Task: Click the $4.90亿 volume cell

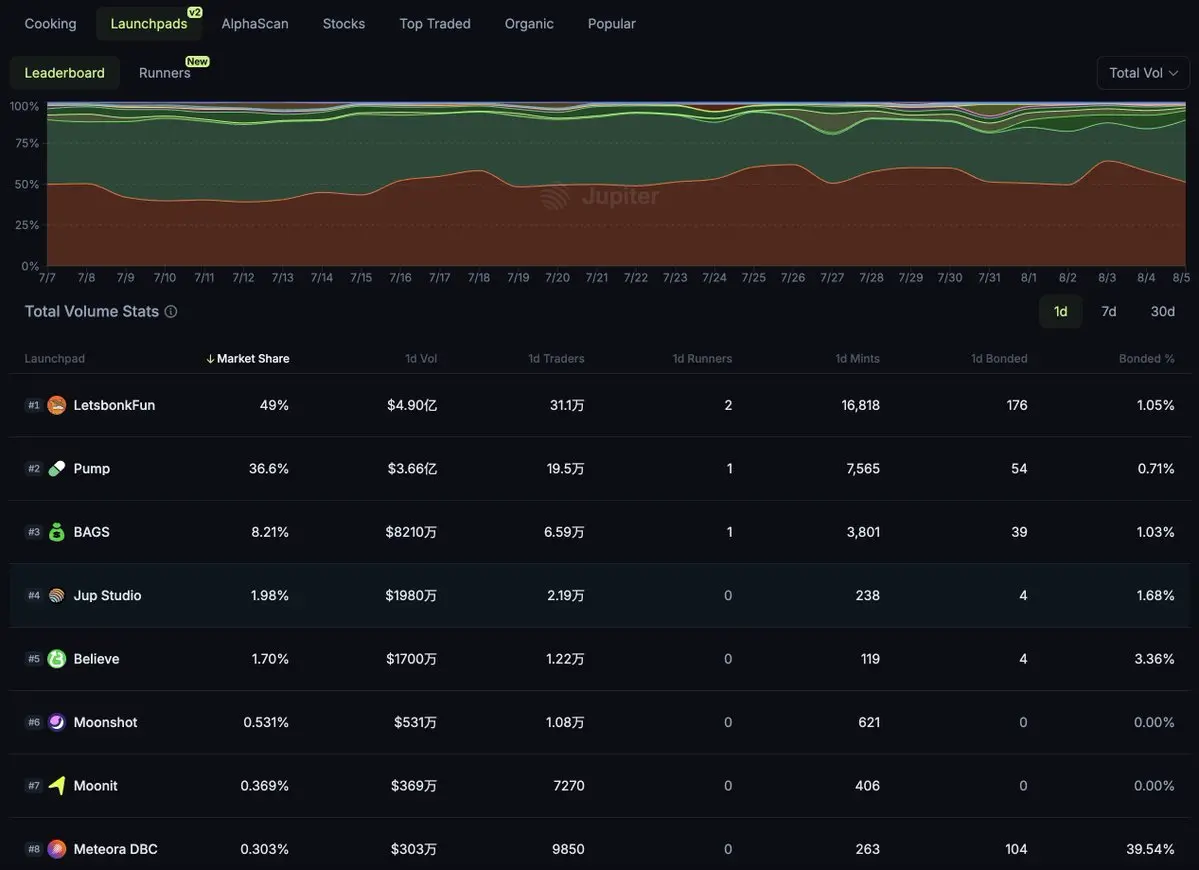Action: (412, 405)
